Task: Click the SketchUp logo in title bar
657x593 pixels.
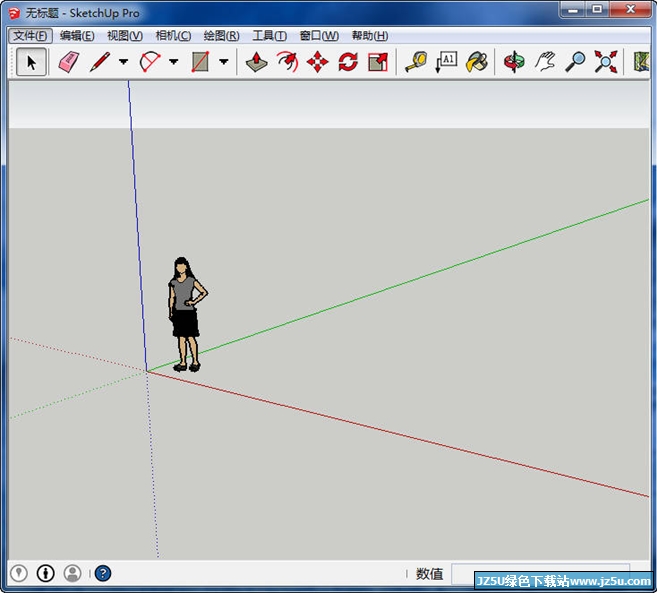Action: [14, 13]
